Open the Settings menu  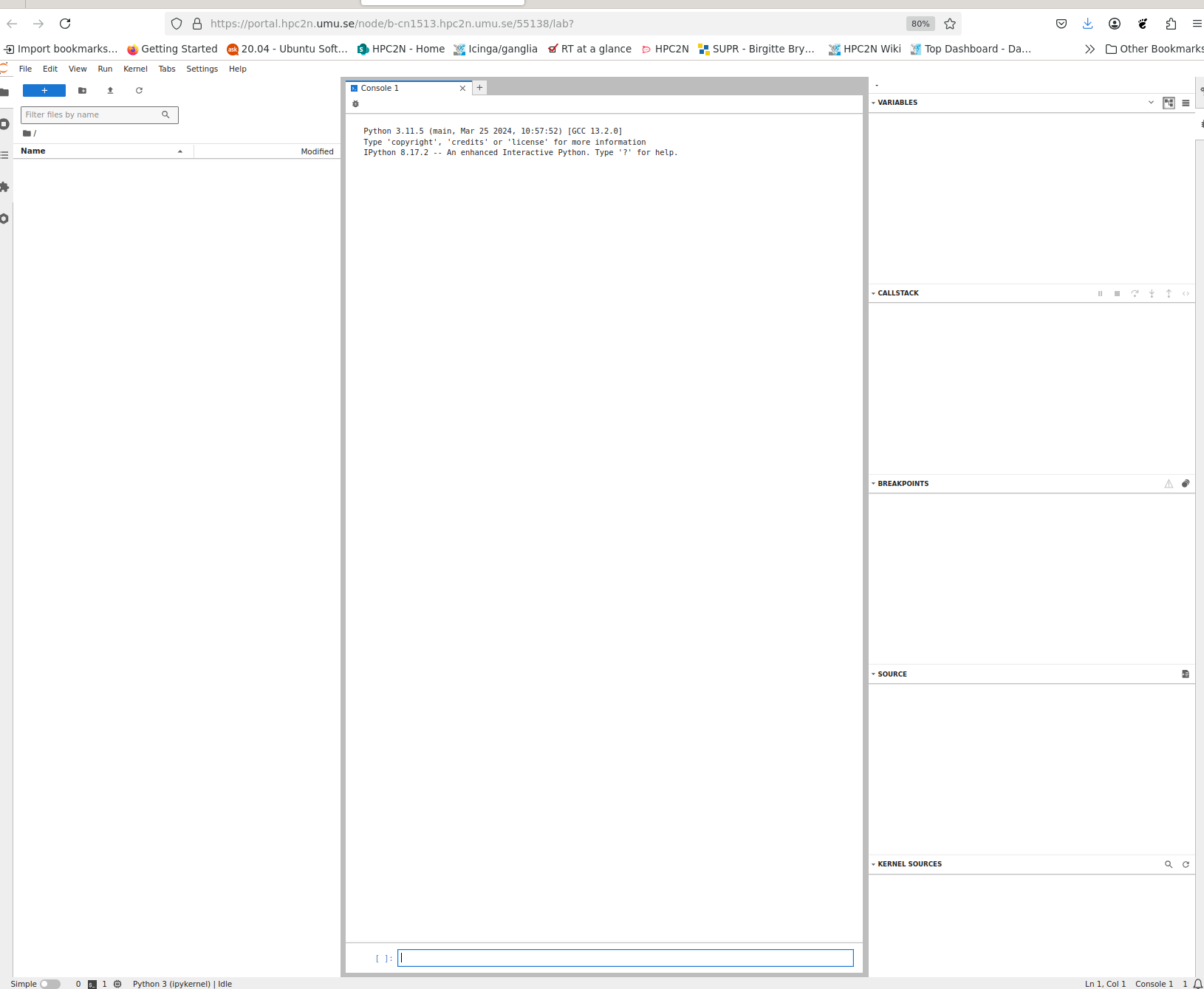pos(202,69)
